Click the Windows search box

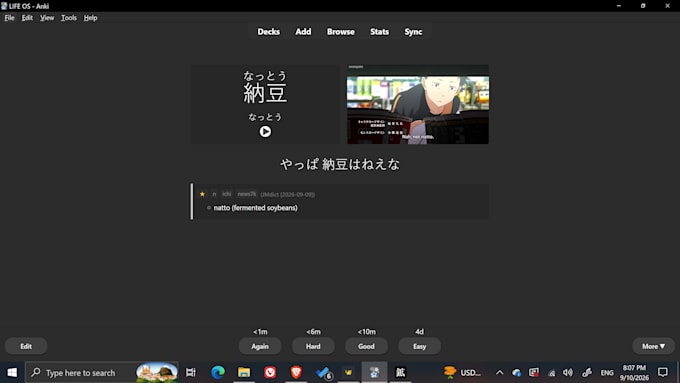[x=101, y=372]
